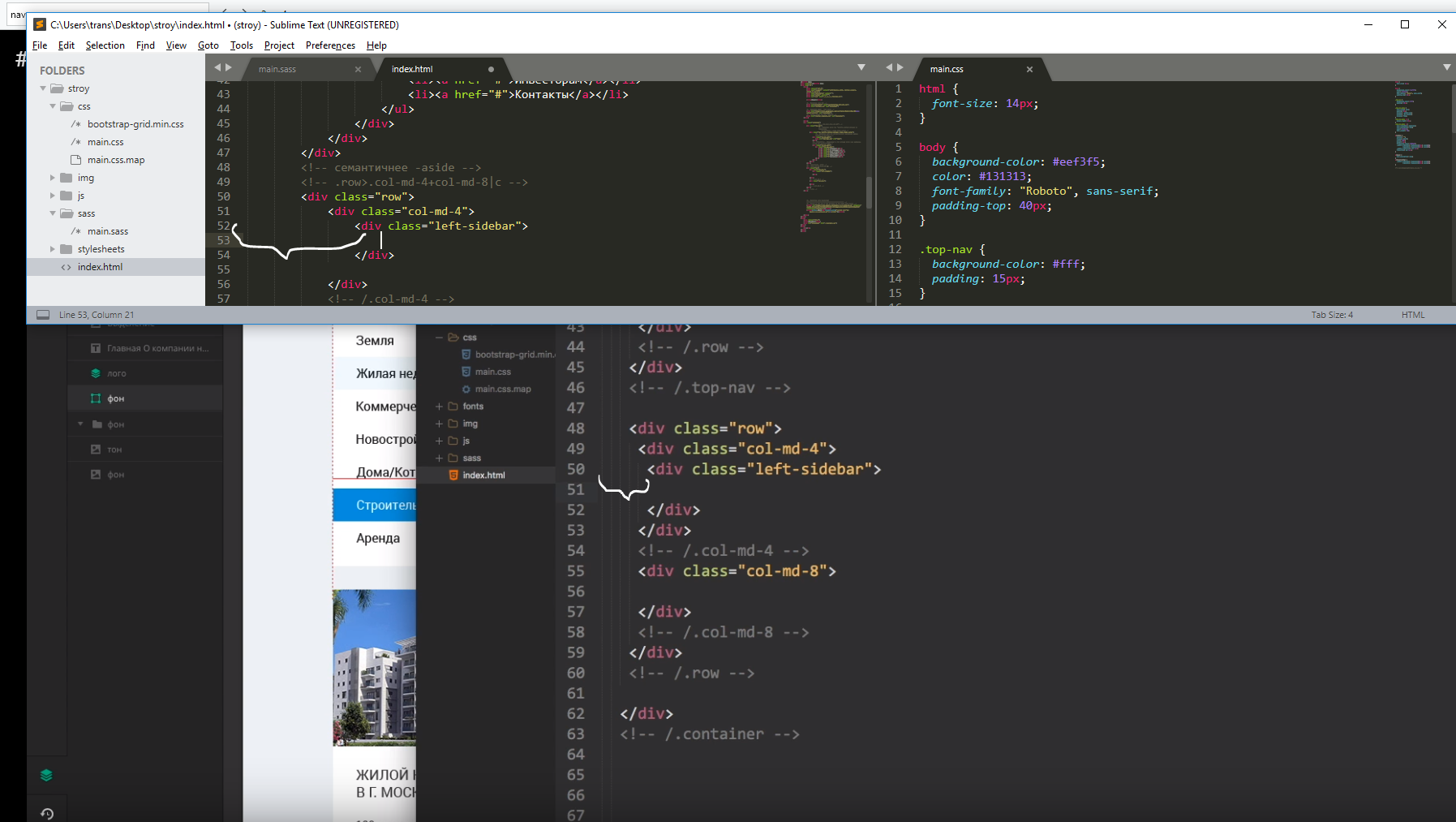Collapse the stroy folder in the Sublime sidebar
The image size is (1456, 822).
pos(43,88)
